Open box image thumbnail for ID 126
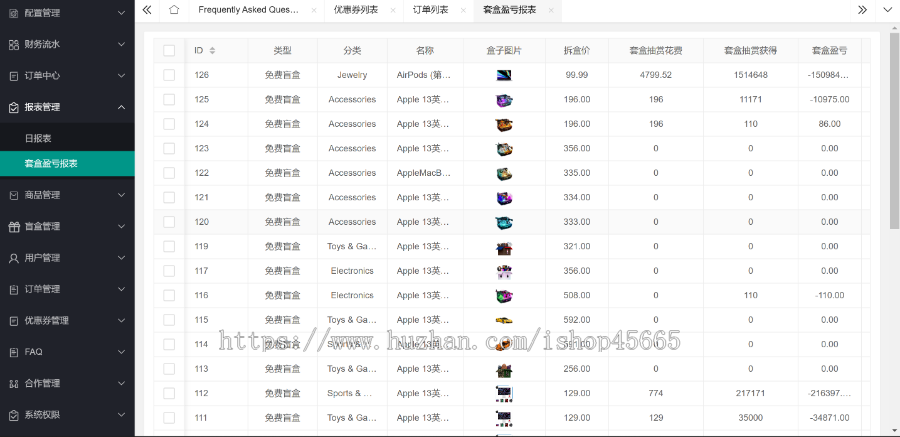Image resolution: width=900 pixels, height=437 pixels. click(x=503, y=75)
